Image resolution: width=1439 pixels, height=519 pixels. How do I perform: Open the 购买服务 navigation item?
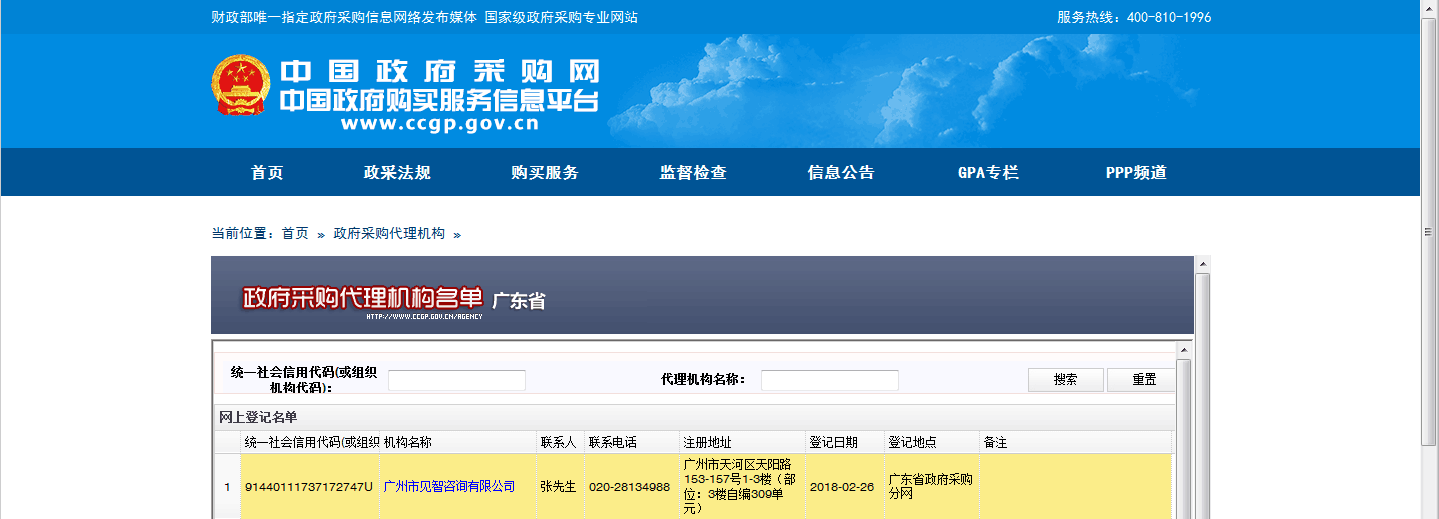tap(545, 172)
